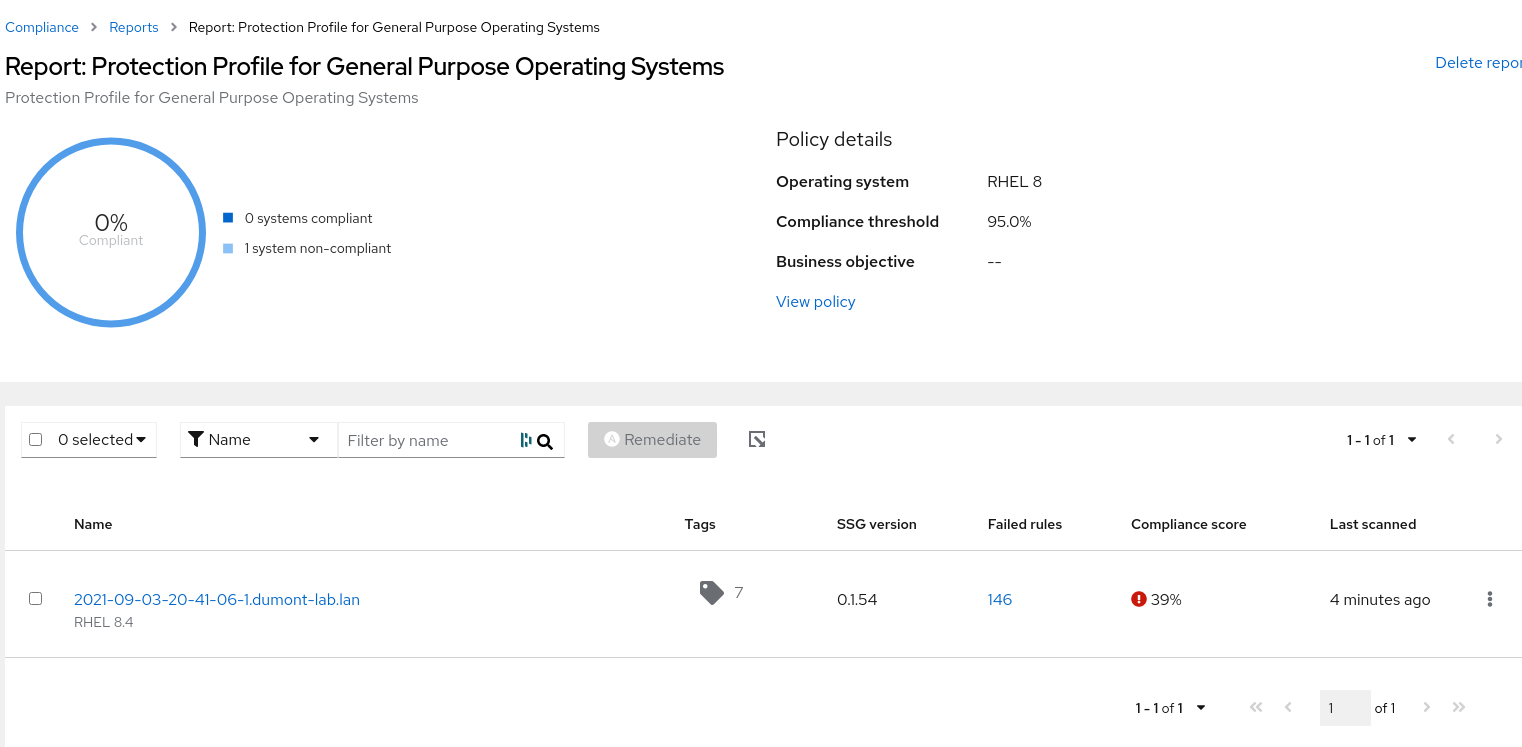The width and height of the screenshot is (1522, 747).
Task: Open the 146 failed rules link
Action: 999,600
